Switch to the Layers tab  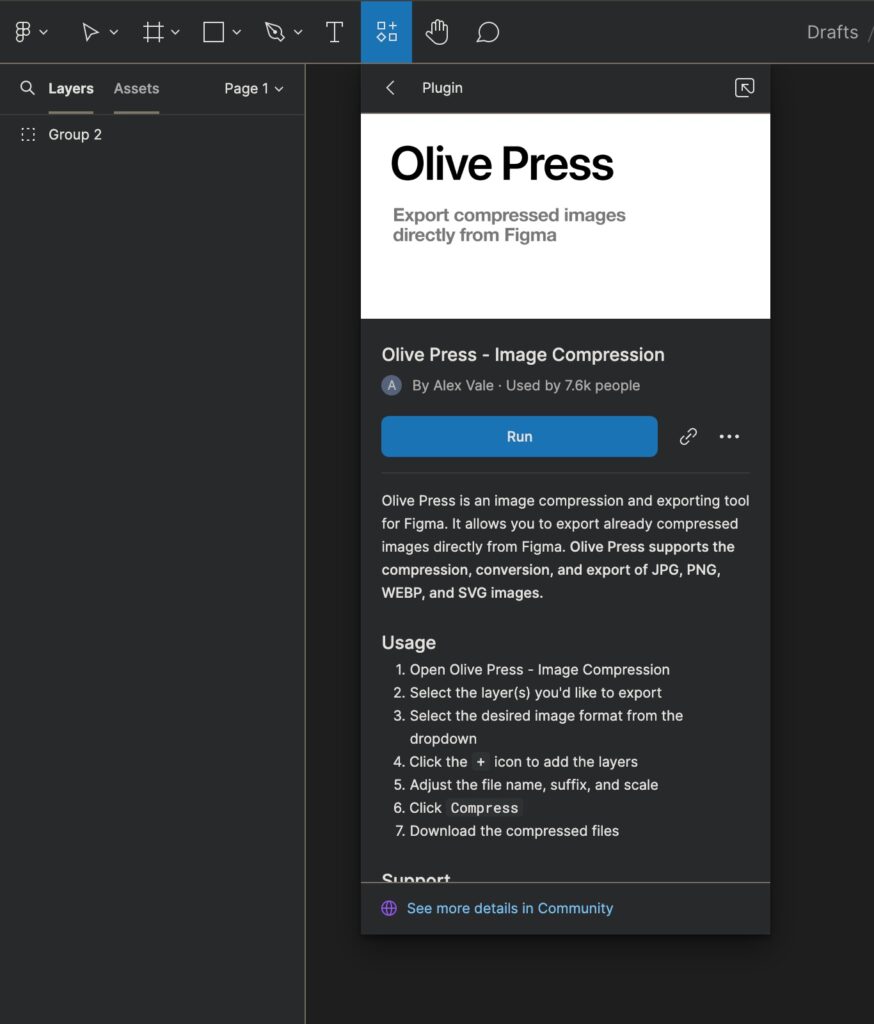pos(71,88)
